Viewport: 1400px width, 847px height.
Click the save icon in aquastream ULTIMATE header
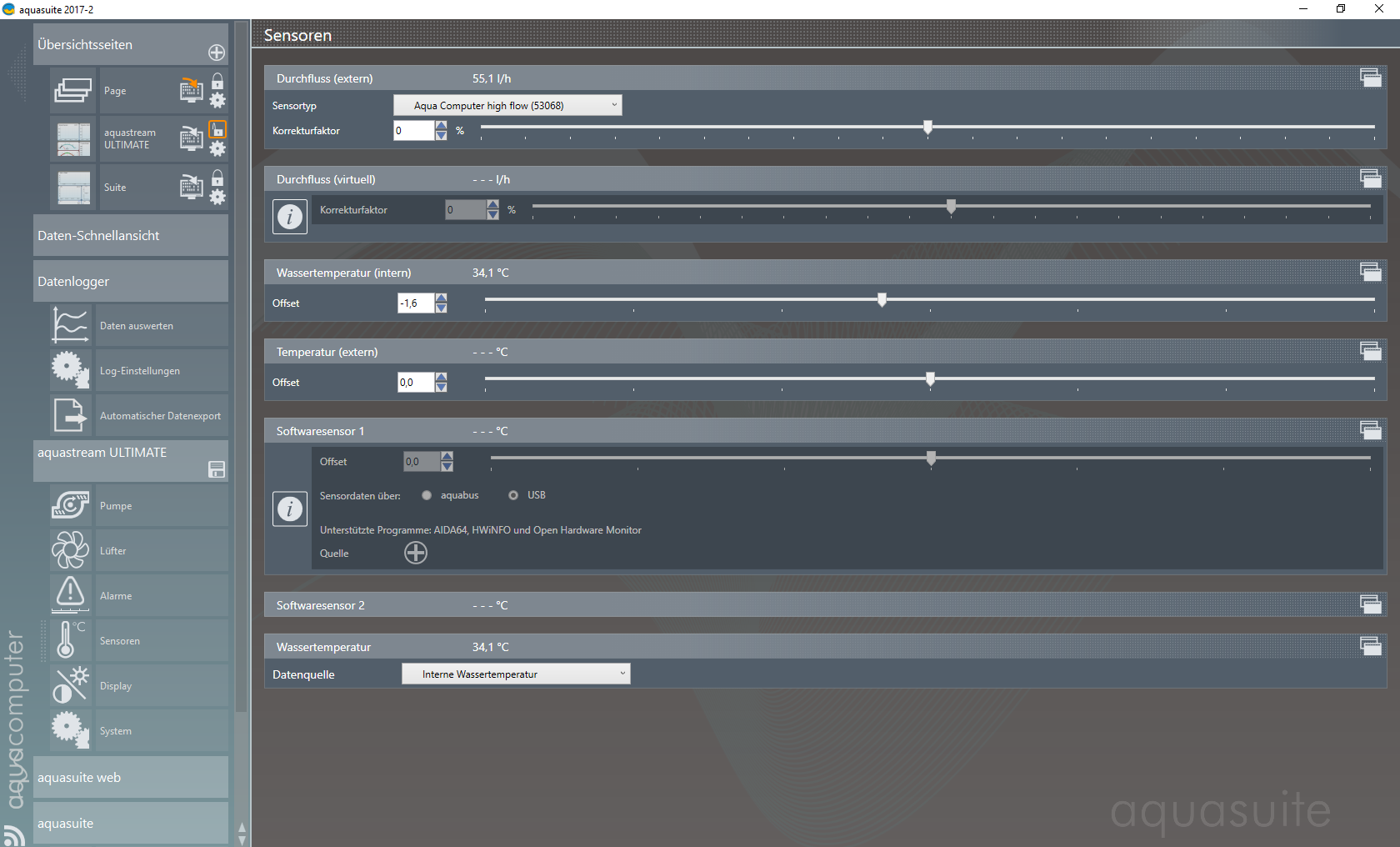coord(217,470)
